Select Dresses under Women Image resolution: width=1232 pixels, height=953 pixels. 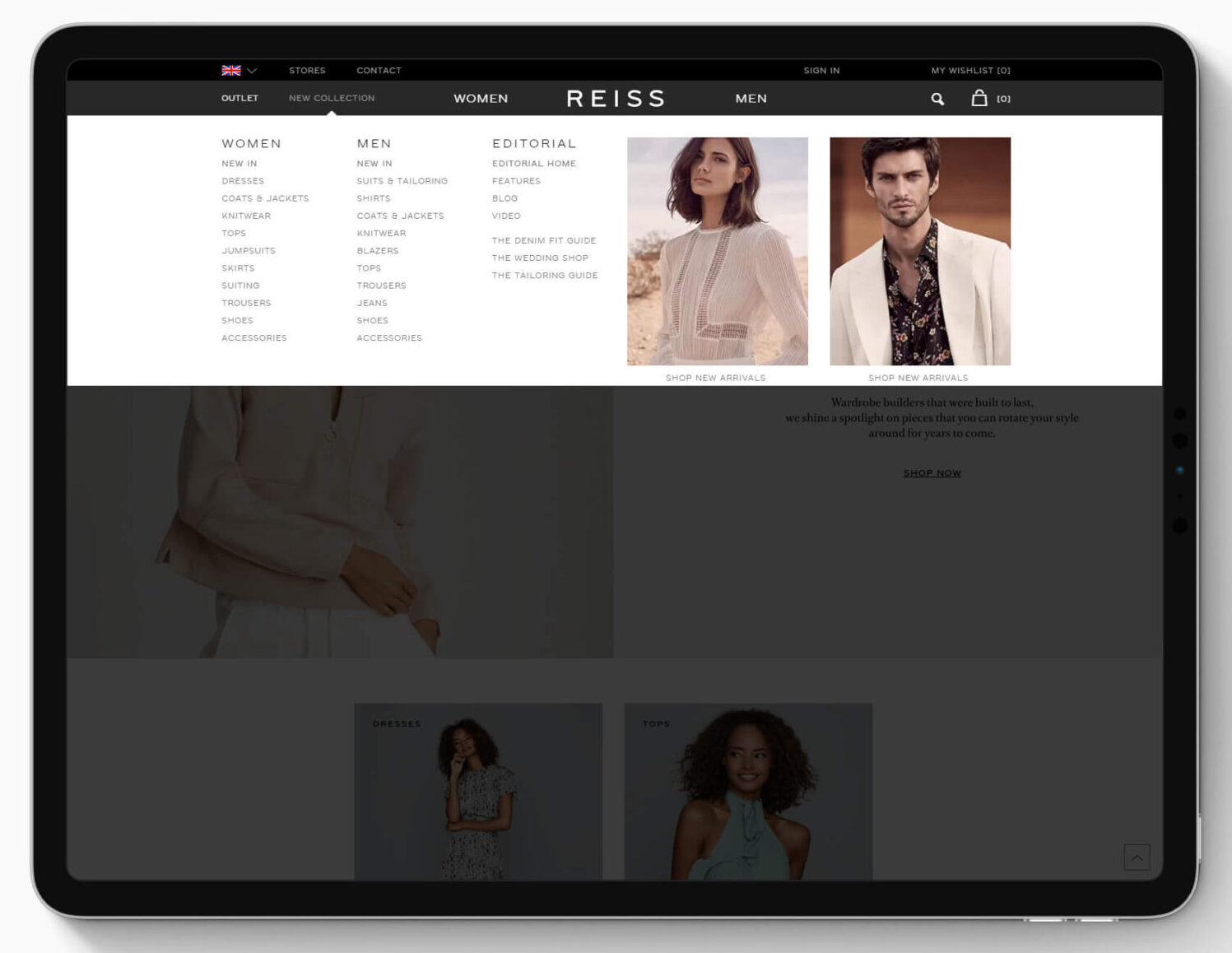243,181
